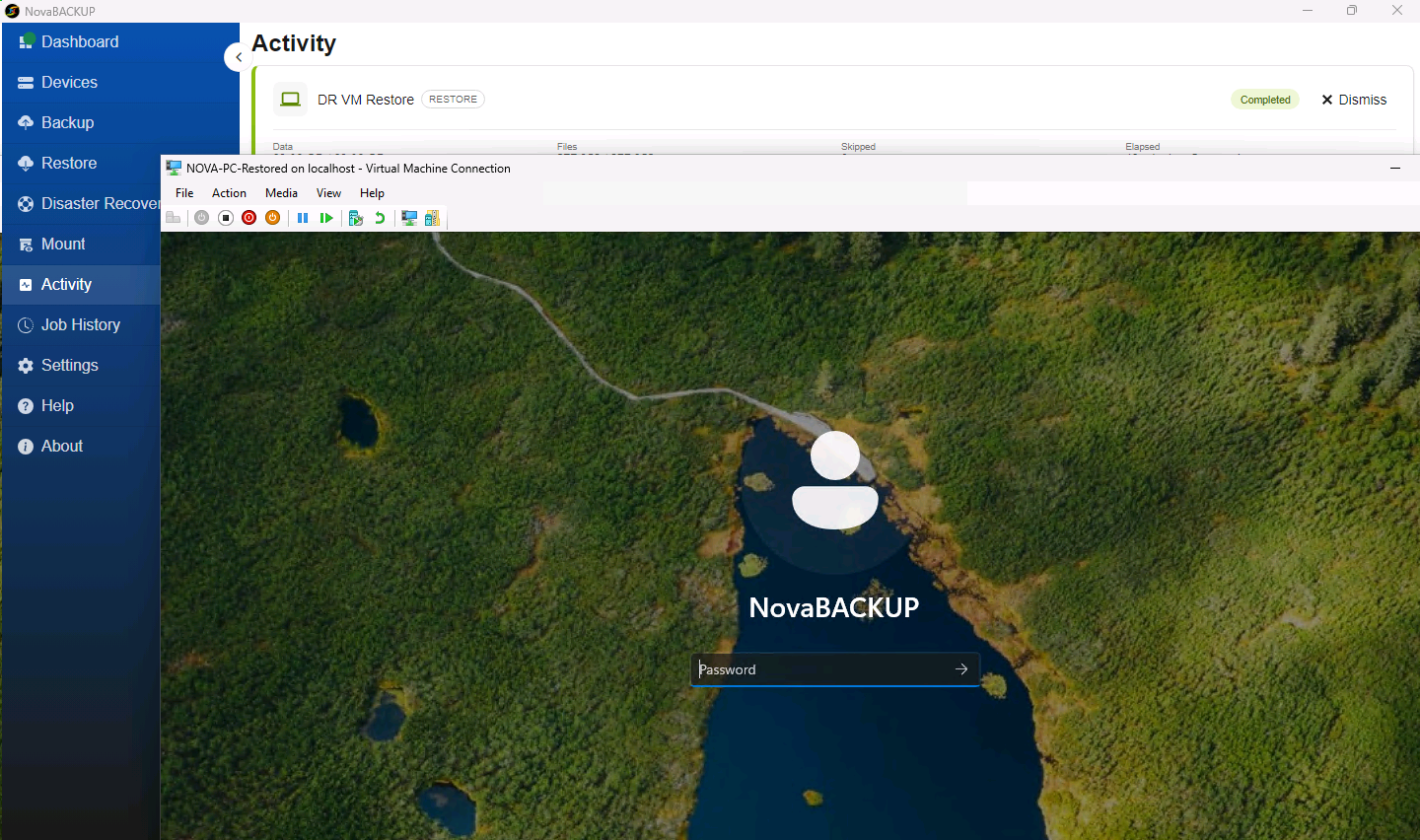Open Job History
Viewport: 1420px width, 840px height.
(x=81, y=324)
